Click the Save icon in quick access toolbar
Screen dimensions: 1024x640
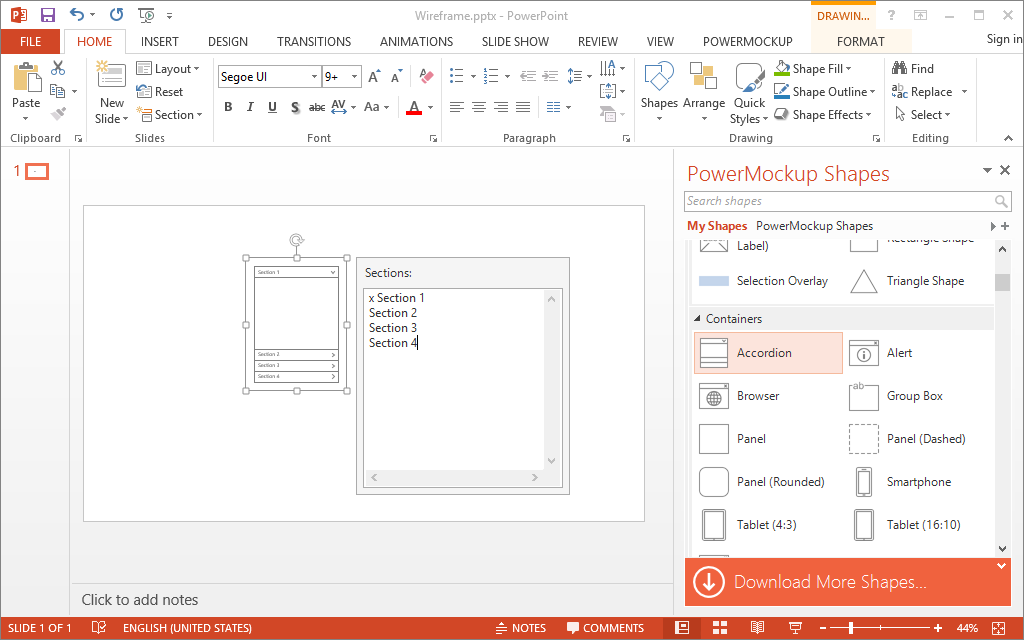pos(48,15)
